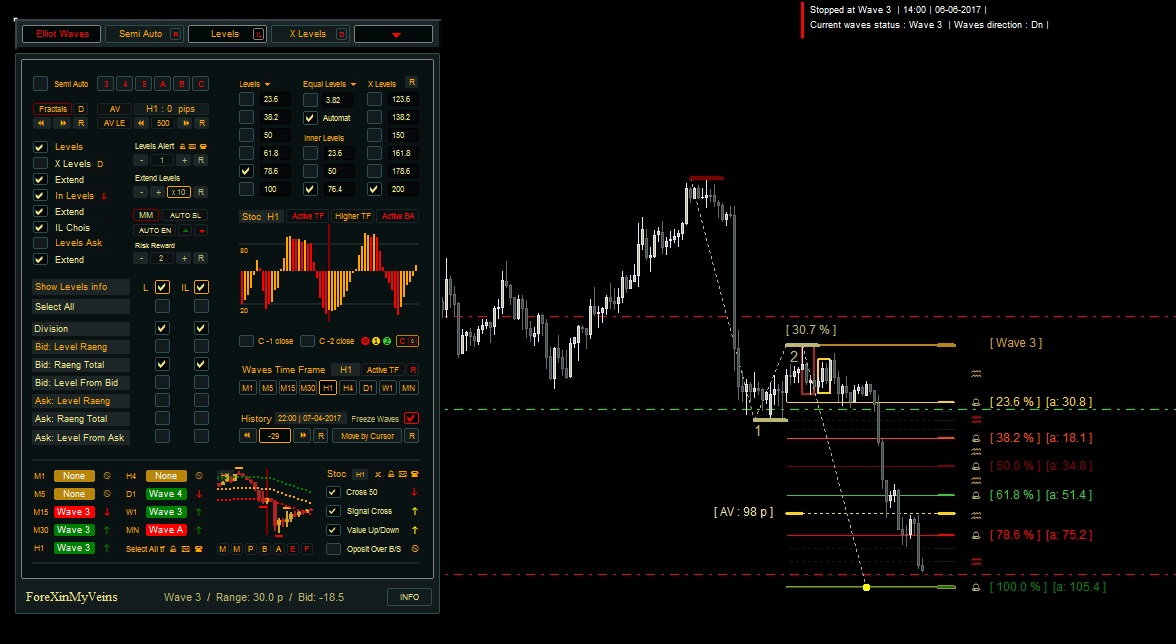Click the phone icon next to Levels Alert

[203, 146]
